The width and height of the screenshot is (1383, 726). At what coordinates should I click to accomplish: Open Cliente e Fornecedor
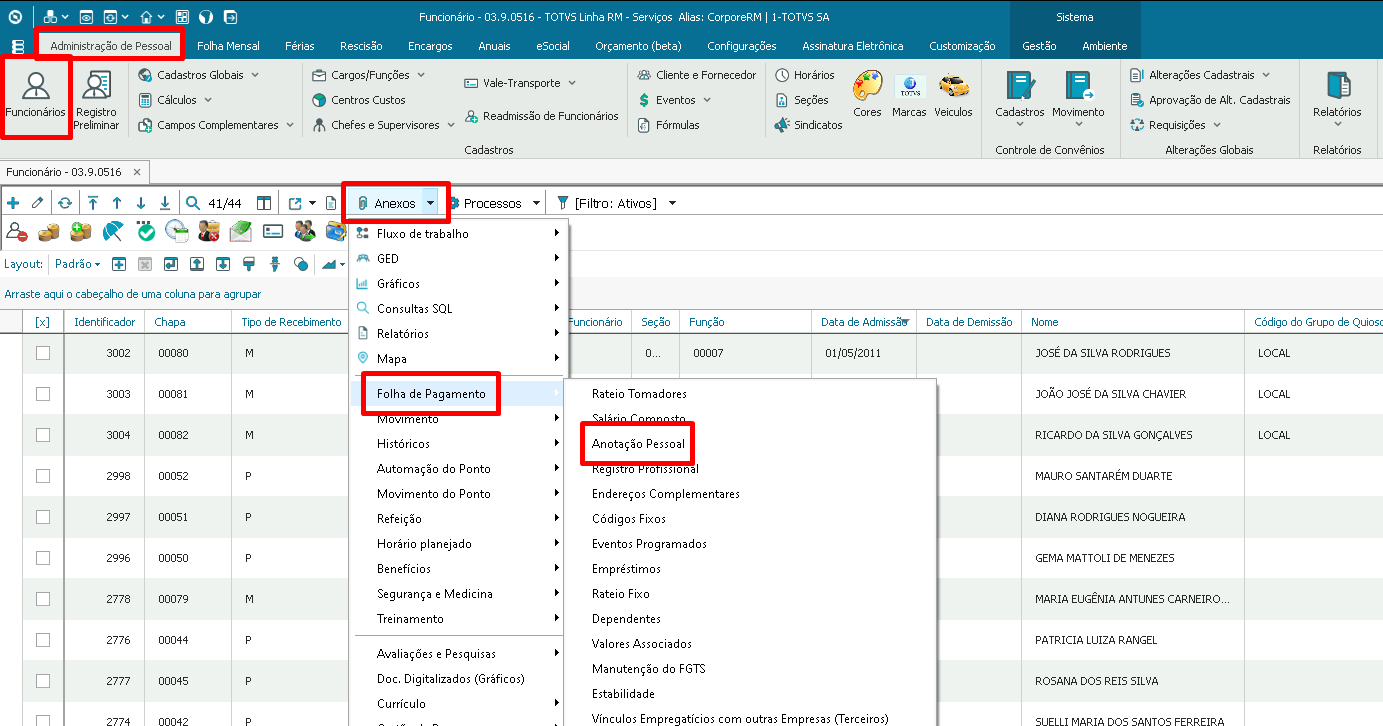(697, 75)
